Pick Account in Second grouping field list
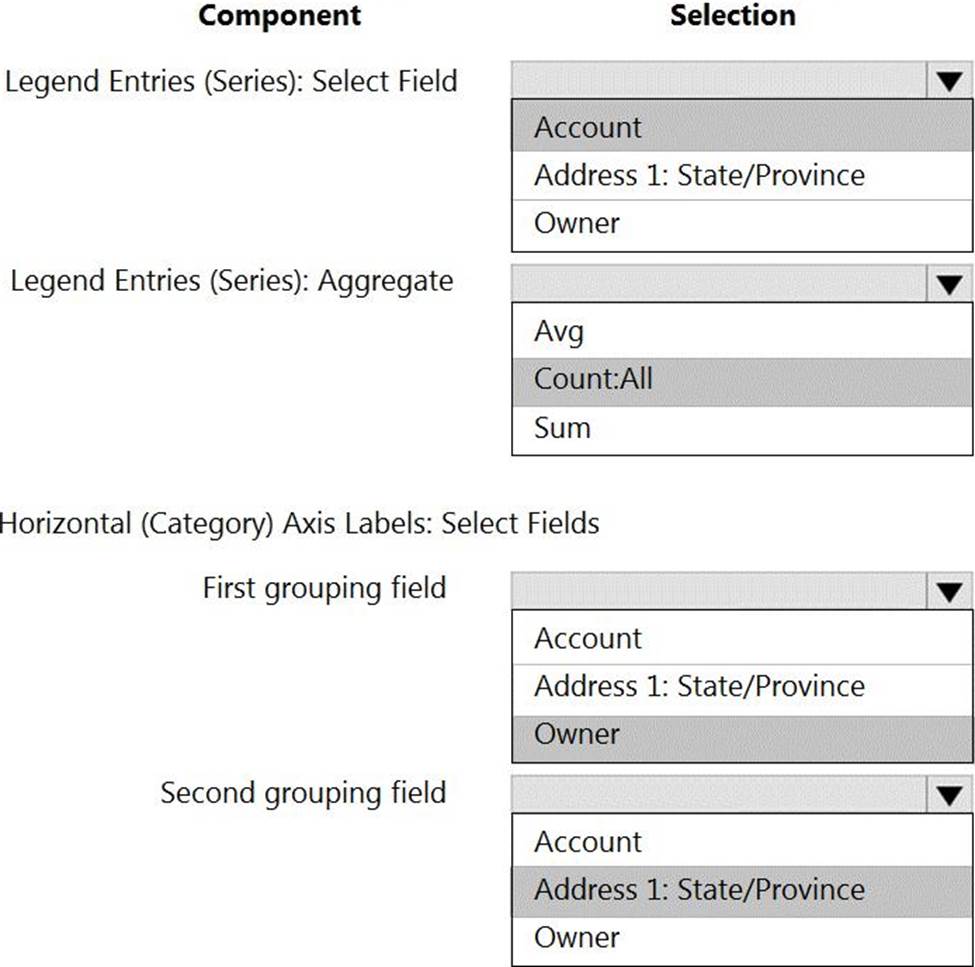 tap(741, 842)
